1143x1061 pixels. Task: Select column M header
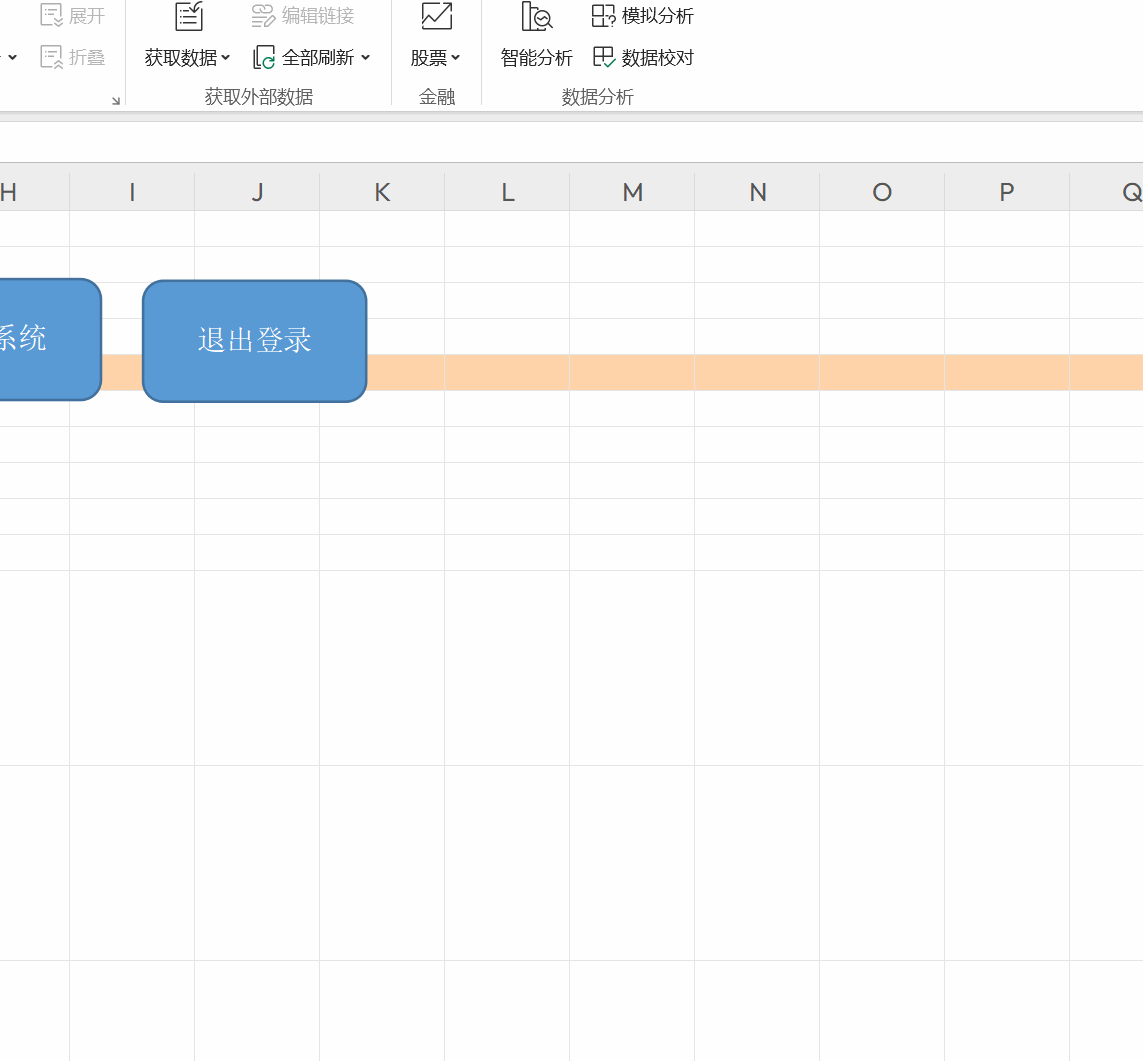tap(632, 192)
